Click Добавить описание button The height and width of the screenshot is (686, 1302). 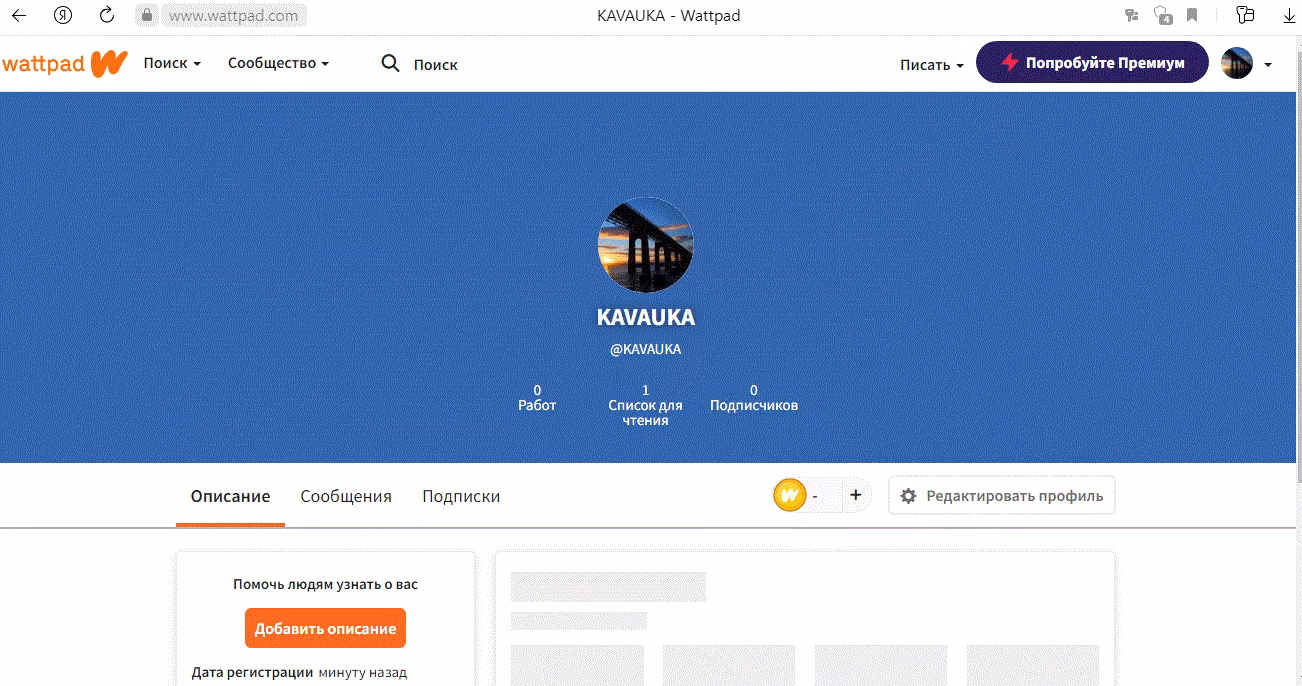tap(325, 628)
